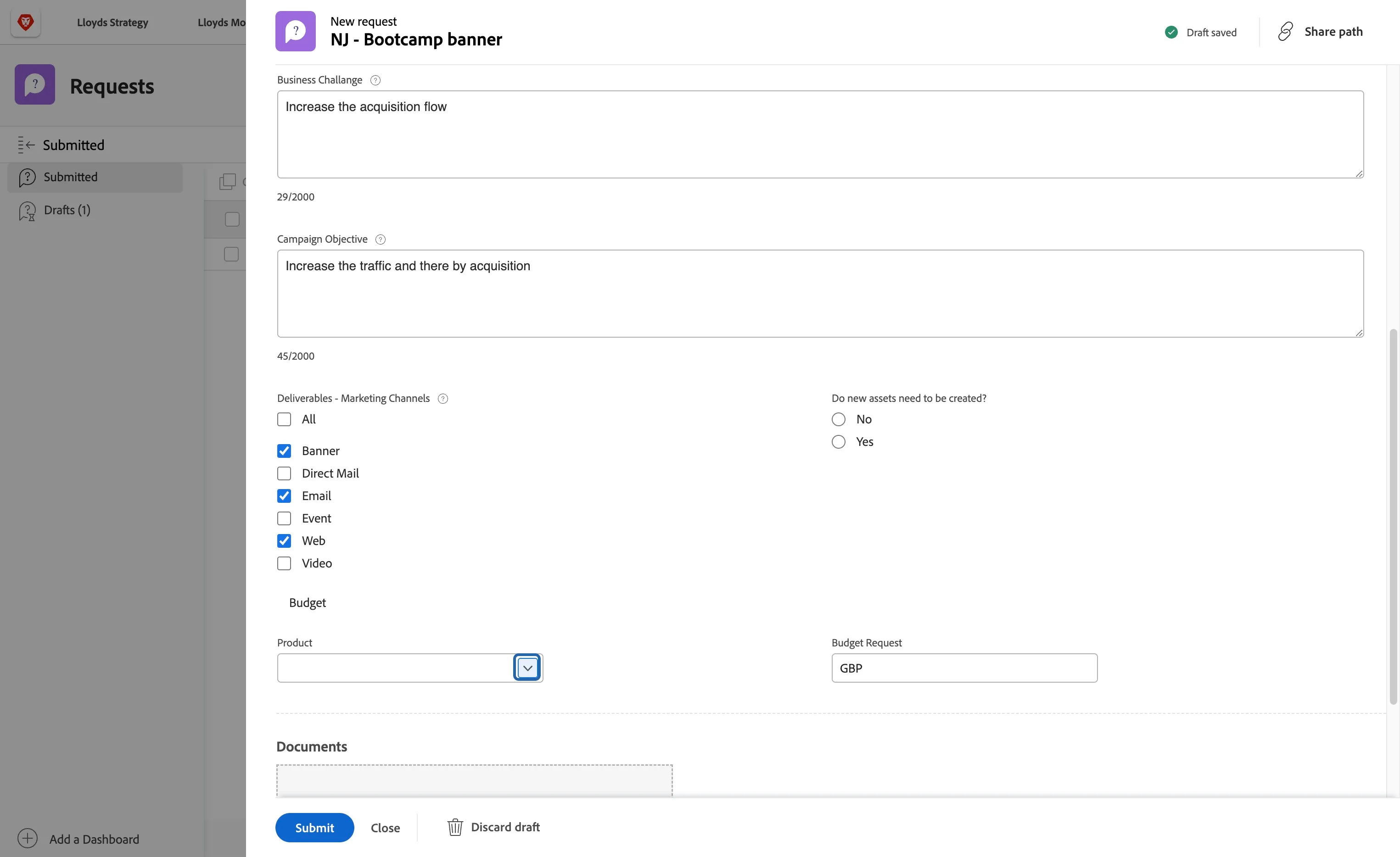Check the Event checkbox
The image size is (1400, 857).
(284, 518)
